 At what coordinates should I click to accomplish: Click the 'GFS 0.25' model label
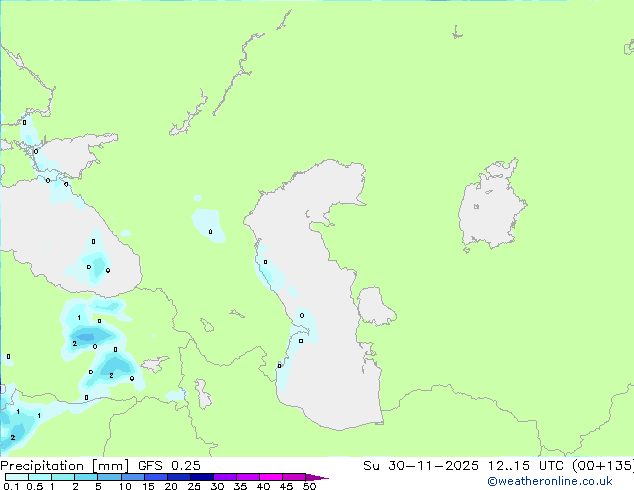pyautogui.click(x=169, y=466)
